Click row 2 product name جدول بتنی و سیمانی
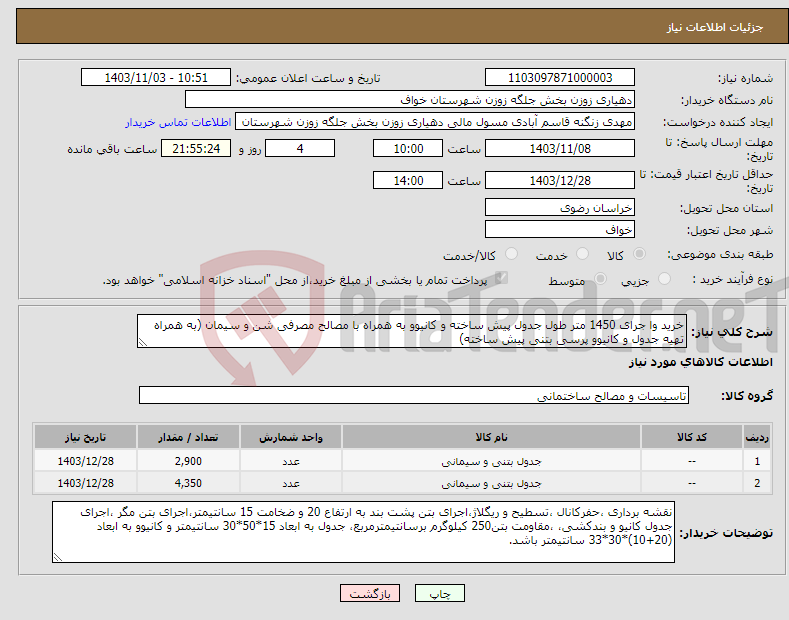Image resolution: width=789 pixels, height=620 pixels. [x=491, y=483]
